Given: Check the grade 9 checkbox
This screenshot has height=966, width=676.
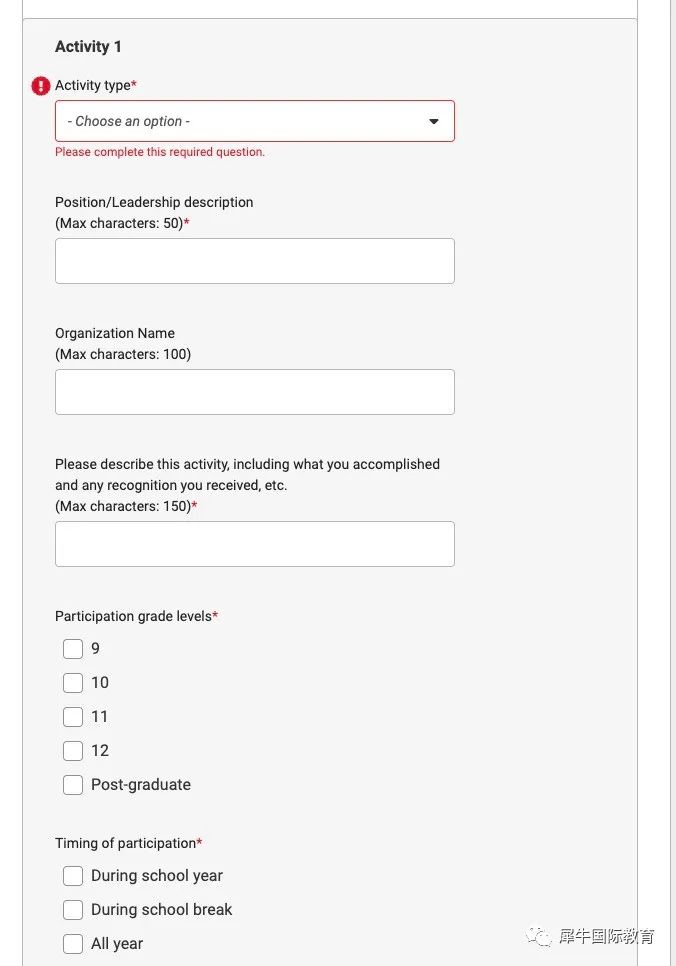Looking at the screenshot, I should [73, 649].
